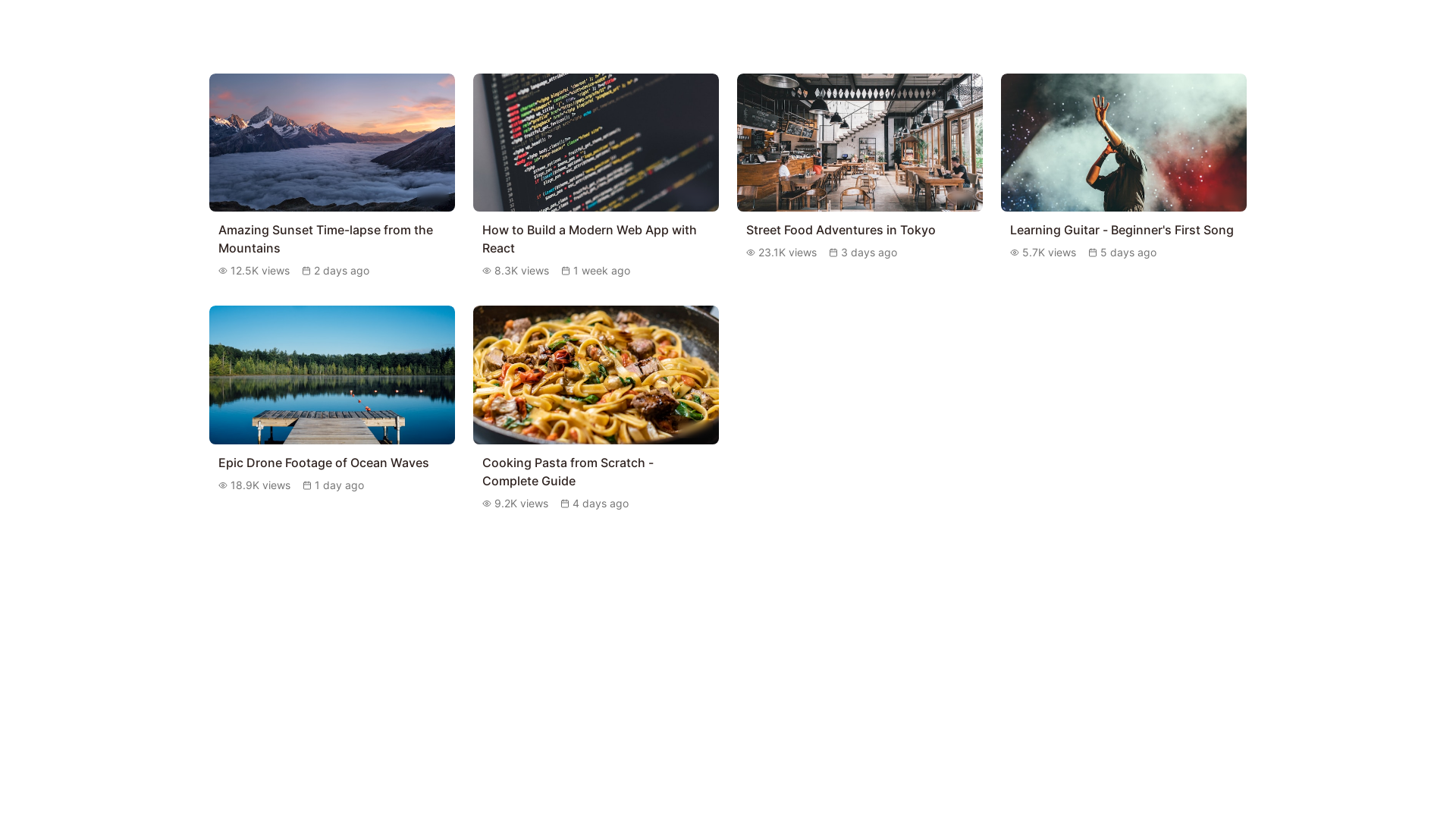Click title Learning Guitar - Beginner's First Song
This screenshot has width=1456, height=819.
(1122, 230)
